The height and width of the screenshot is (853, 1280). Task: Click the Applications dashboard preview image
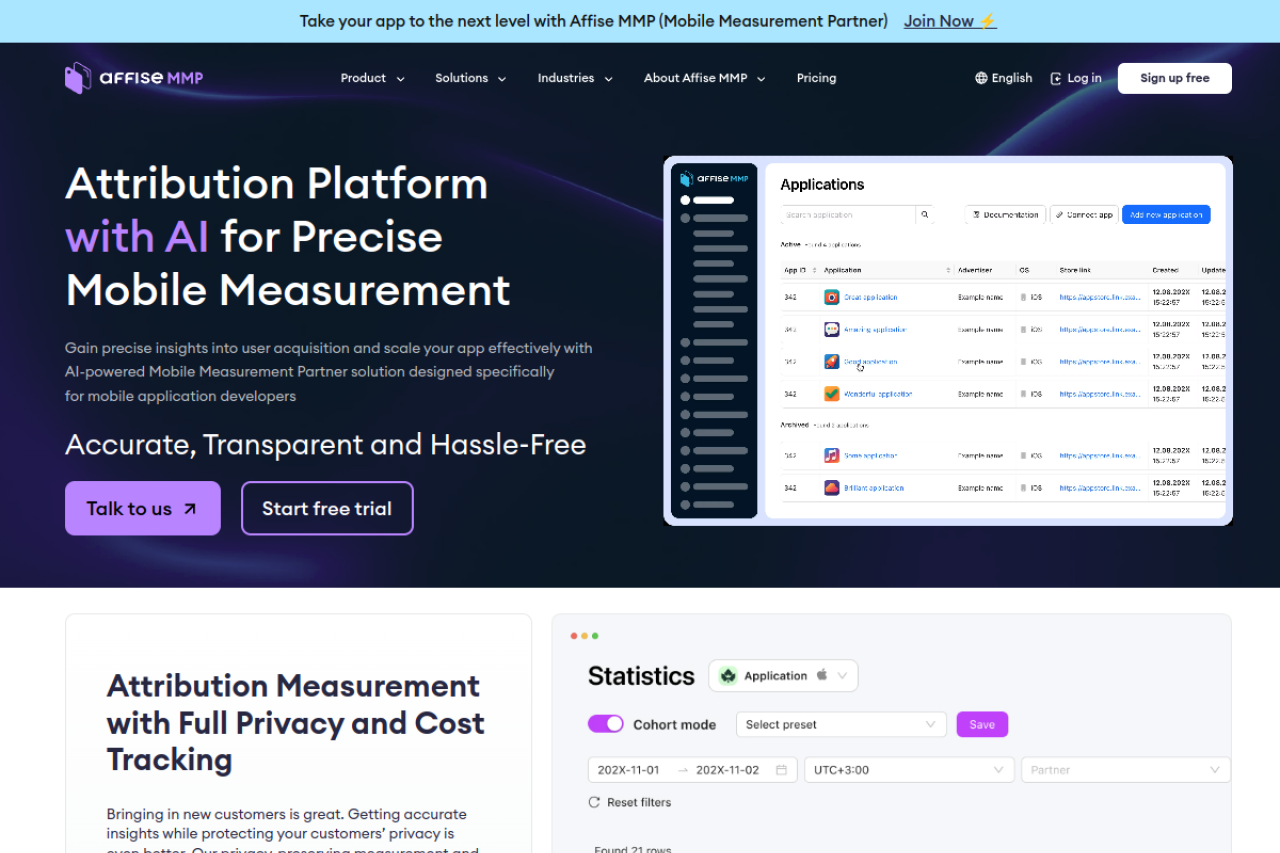947,340
